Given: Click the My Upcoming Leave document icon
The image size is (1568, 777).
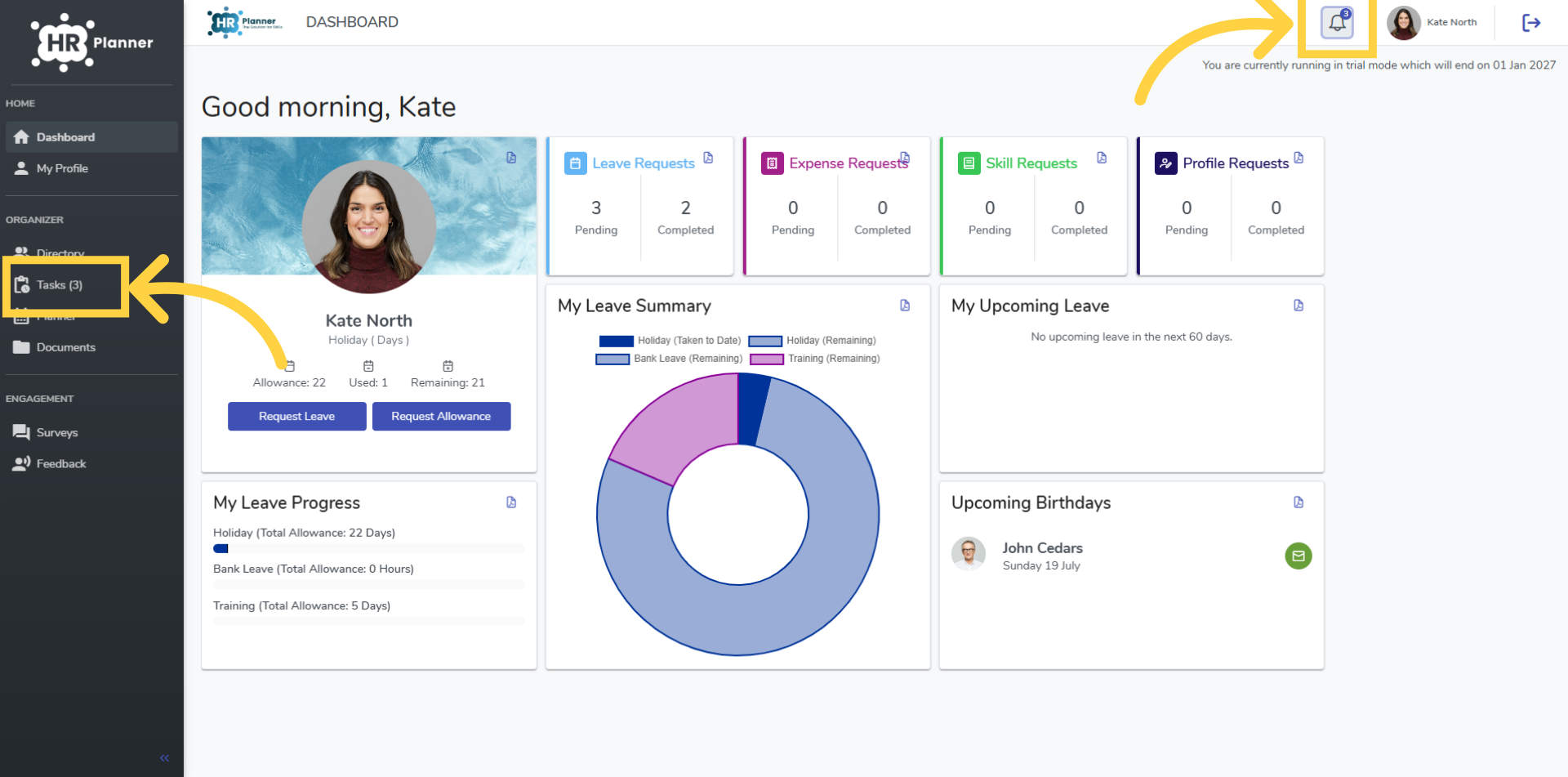Looking at the screenshot, I should (x=1298, y=306).
